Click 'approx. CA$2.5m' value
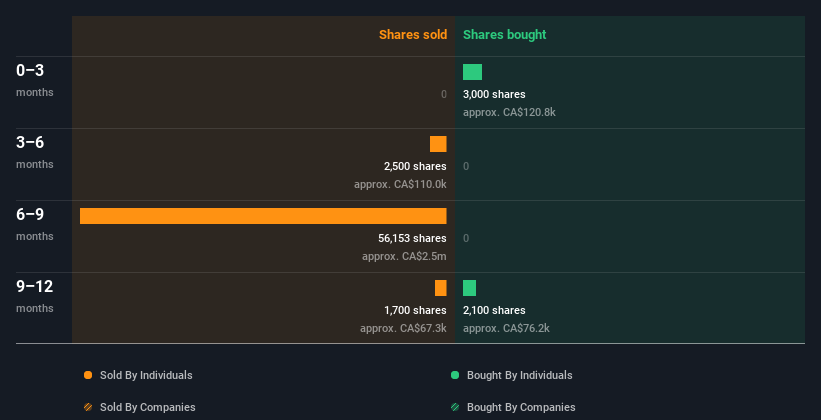 click(x=404, y=256)
